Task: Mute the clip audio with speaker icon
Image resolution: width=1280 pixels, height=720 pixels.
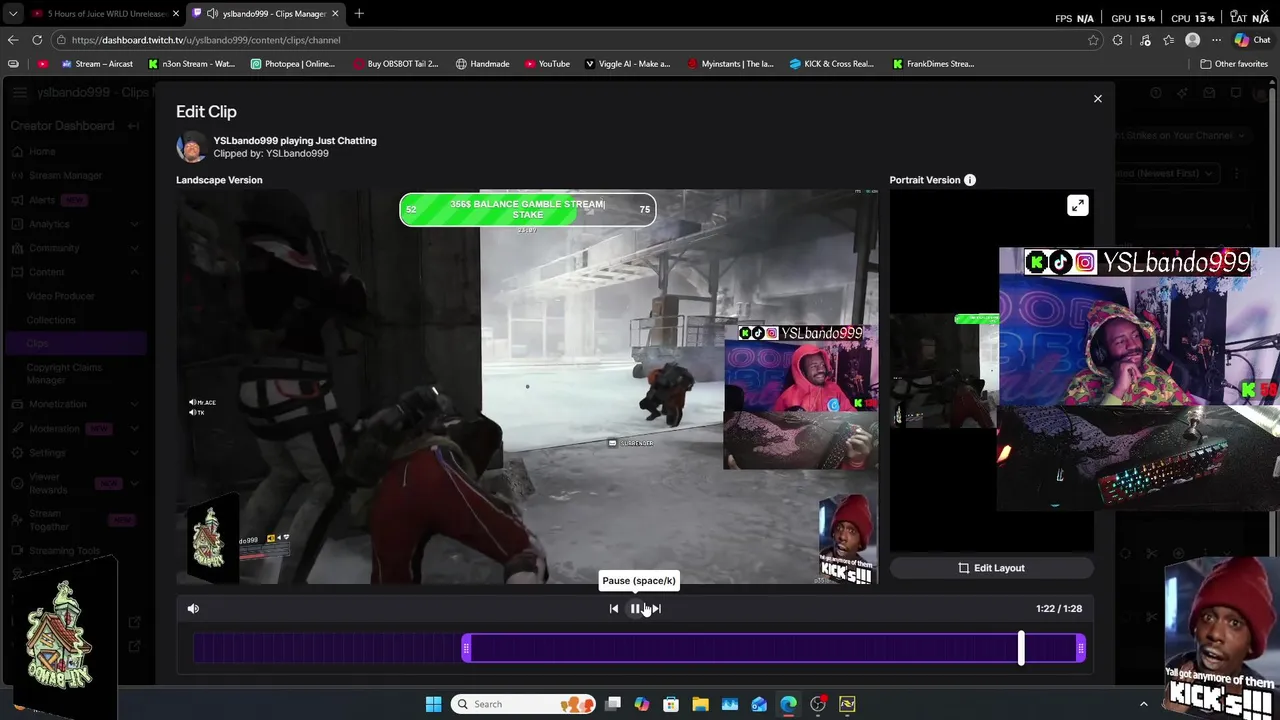Action: (193, 608)
